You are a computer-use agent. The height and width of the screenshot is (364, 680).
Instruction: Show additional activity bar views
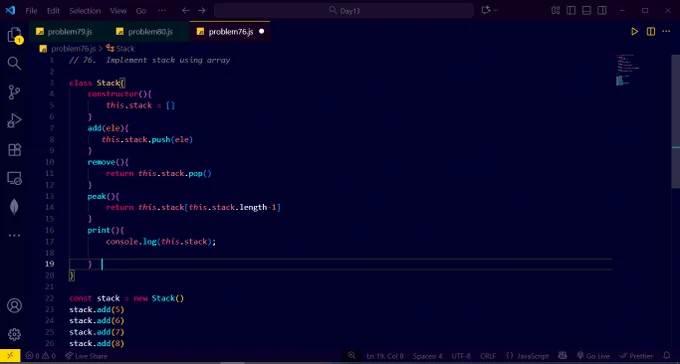click(x=14, y=236)
